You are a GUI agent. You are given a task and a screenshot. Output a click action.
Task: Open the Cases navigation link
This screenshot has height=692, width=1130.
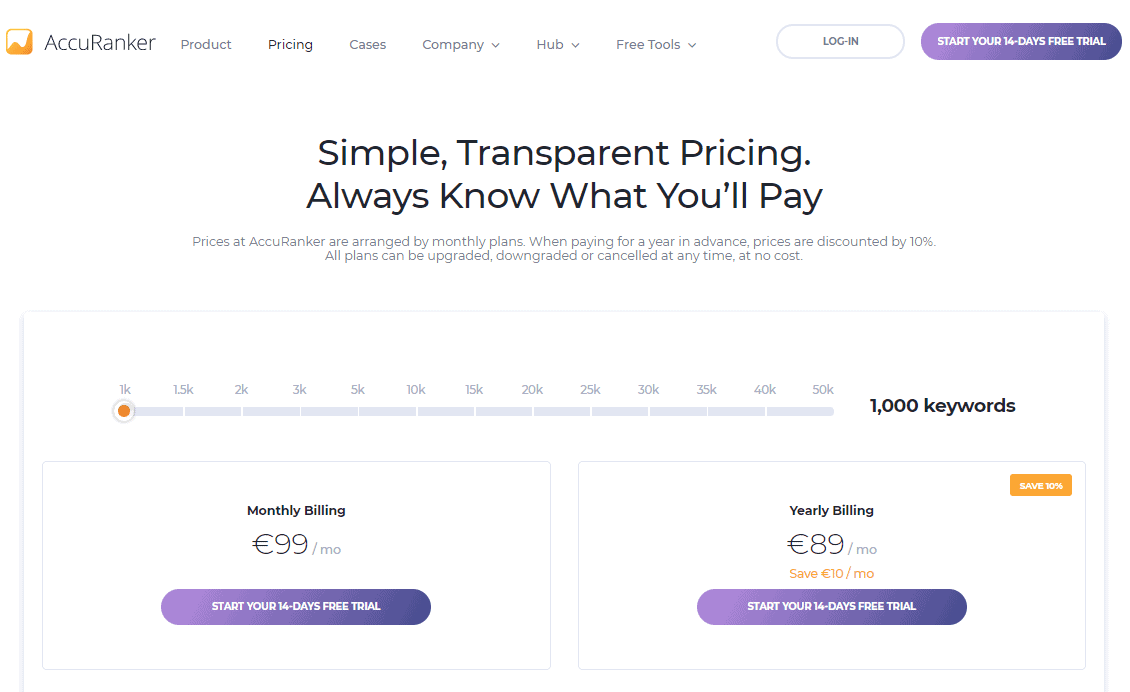click(x=368, y=45)
